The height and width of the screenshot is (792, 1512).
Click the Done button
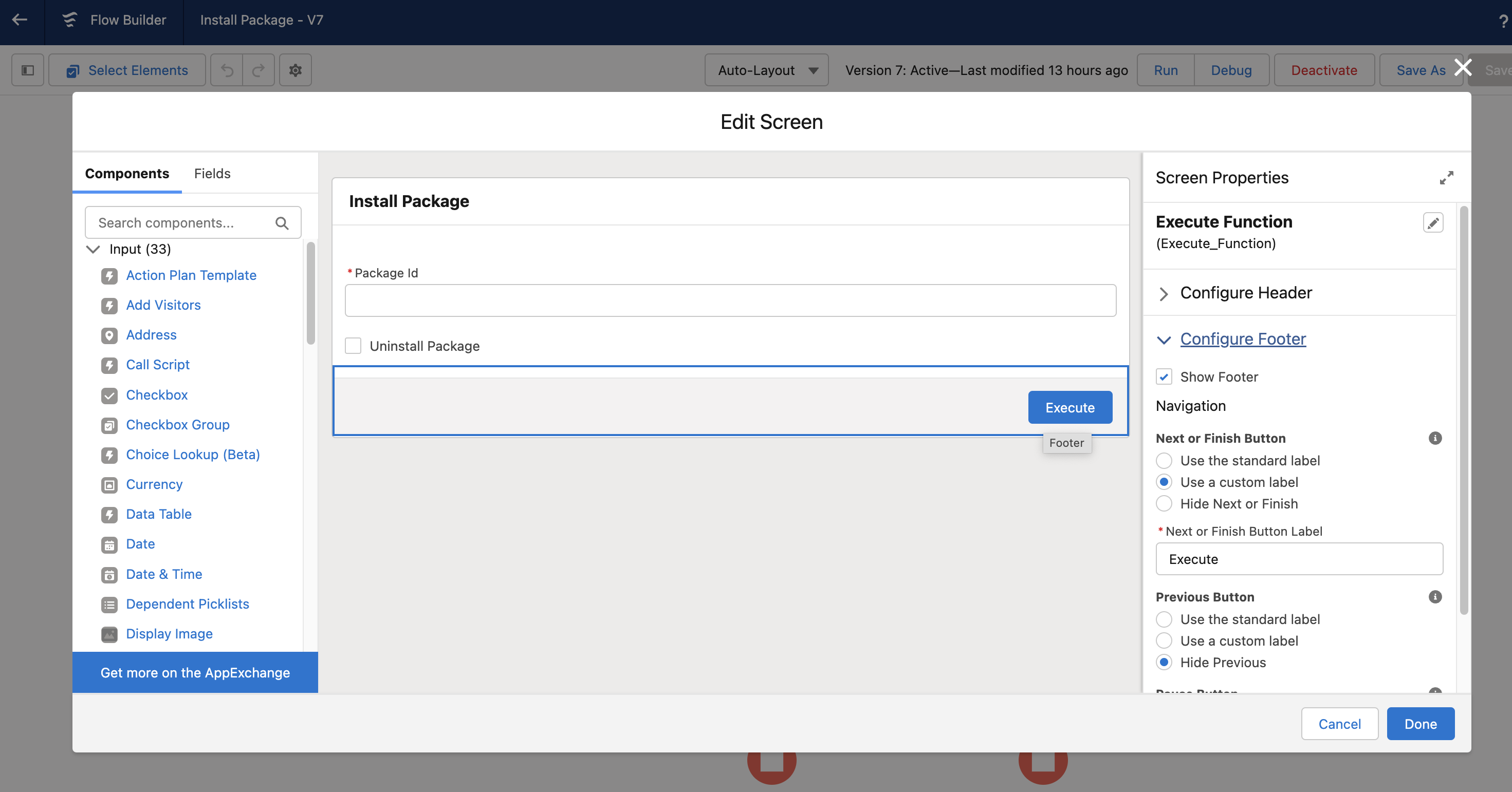point(1421,723)
